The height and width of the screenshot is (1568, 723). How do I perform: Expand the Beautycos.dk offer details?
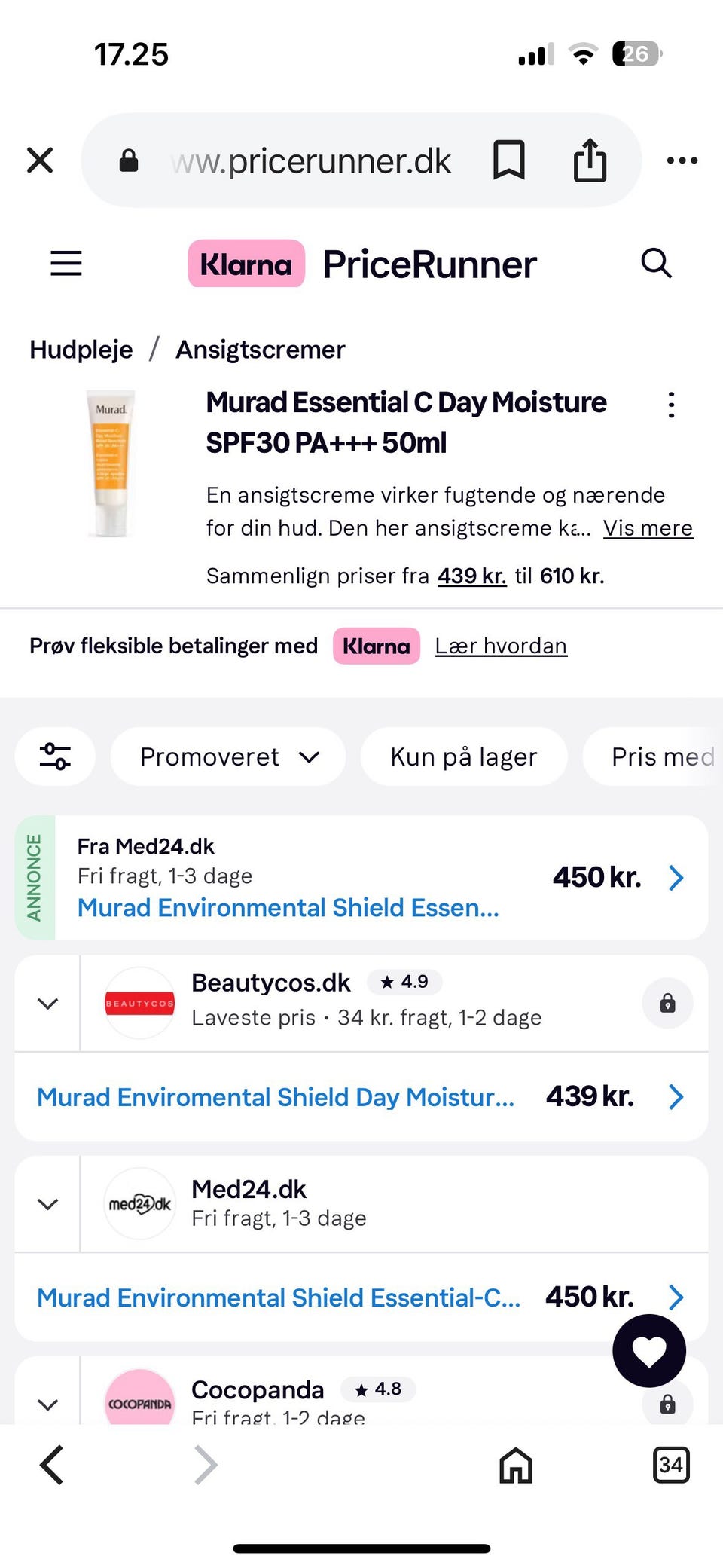click(48, 1004)
